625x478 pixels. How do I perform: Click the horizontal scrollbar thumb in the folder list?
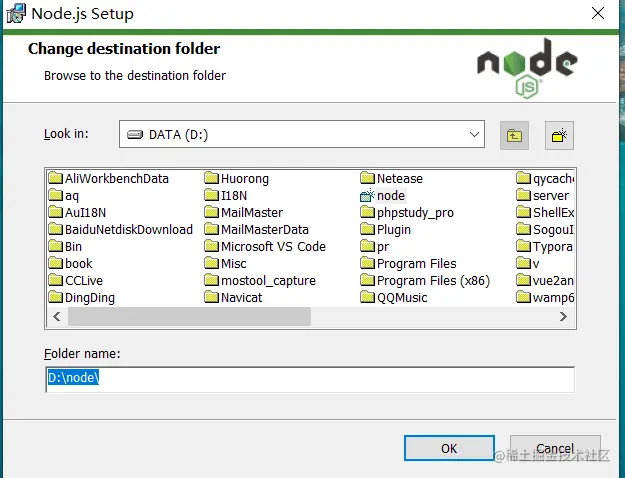click(189, 317)
